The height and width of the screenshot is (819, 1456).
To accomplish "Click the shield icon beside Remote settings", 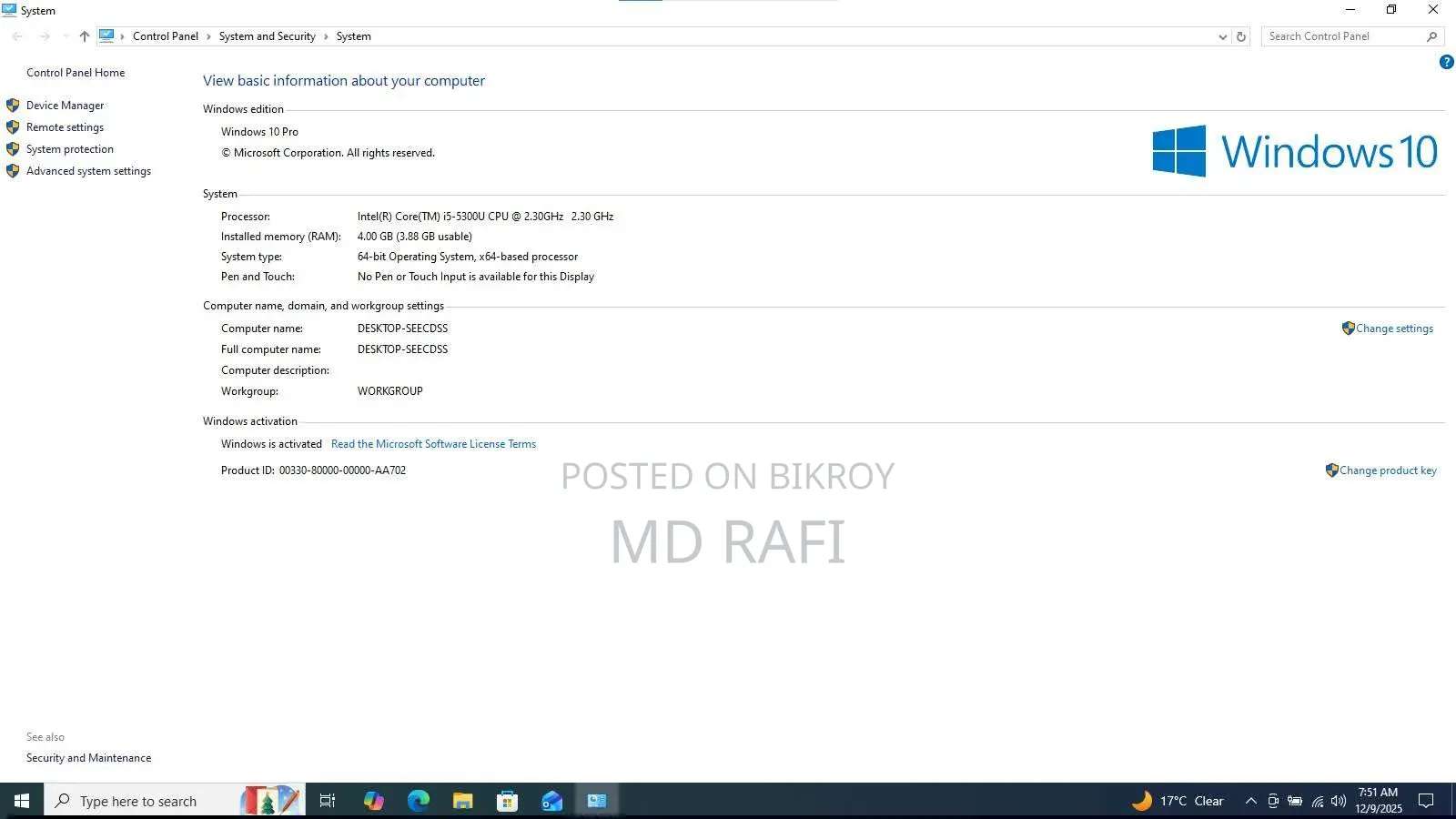I will (x=13, y=127).
